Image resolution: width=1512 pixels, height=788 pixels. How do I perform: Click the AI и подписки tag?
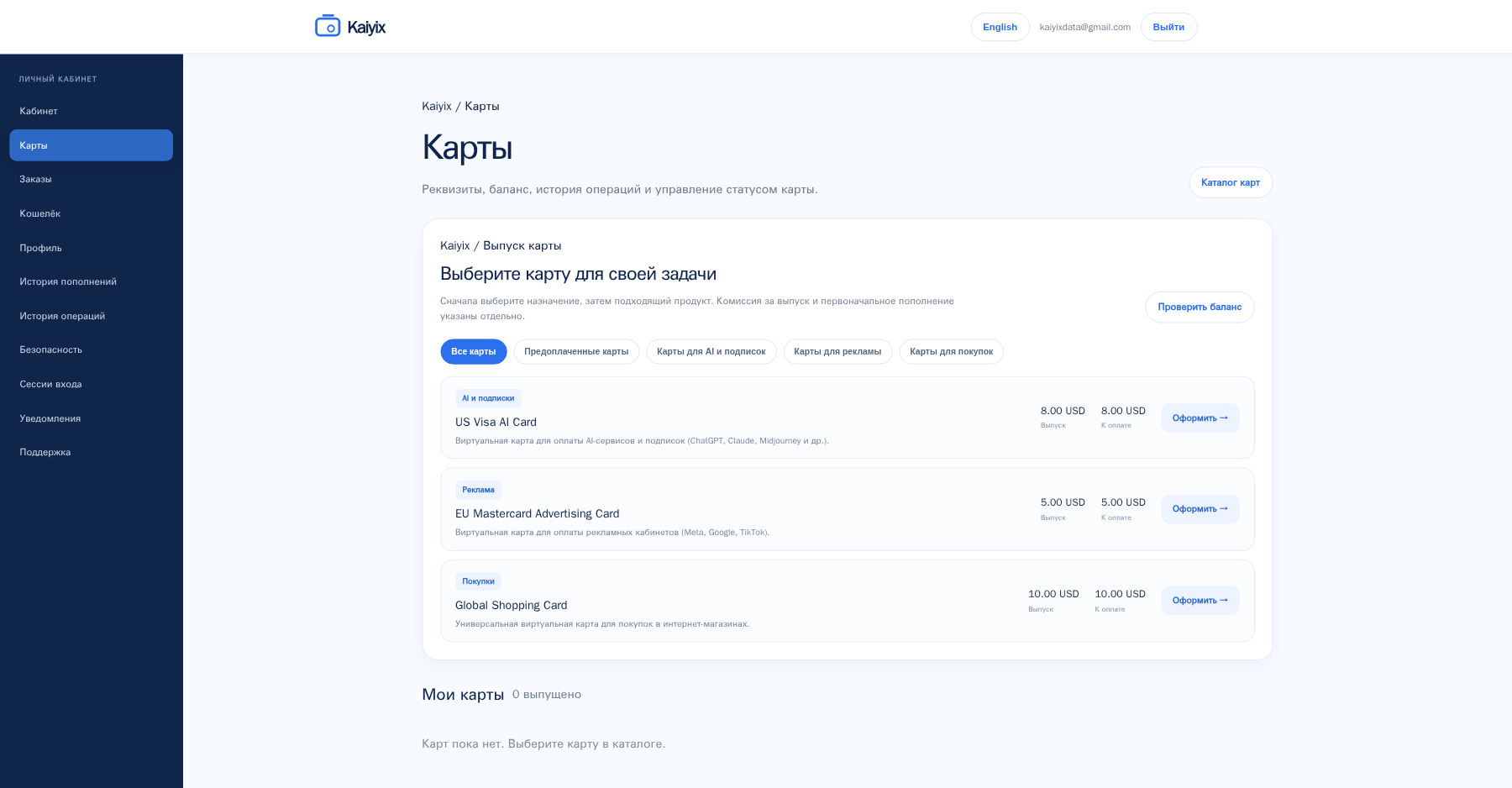pos(488,398)
